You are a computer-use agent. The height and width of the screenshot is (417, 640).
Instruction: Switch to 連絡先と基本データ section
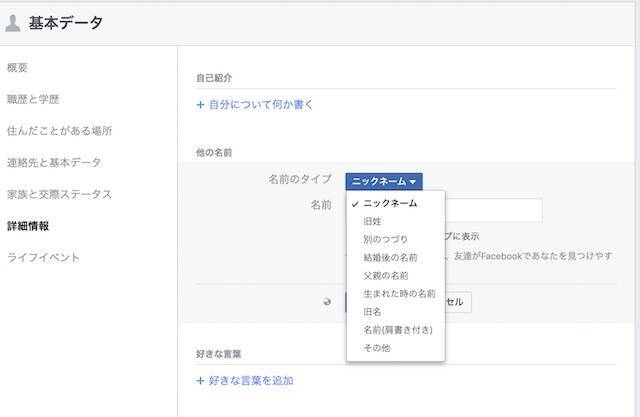[53, 162]
